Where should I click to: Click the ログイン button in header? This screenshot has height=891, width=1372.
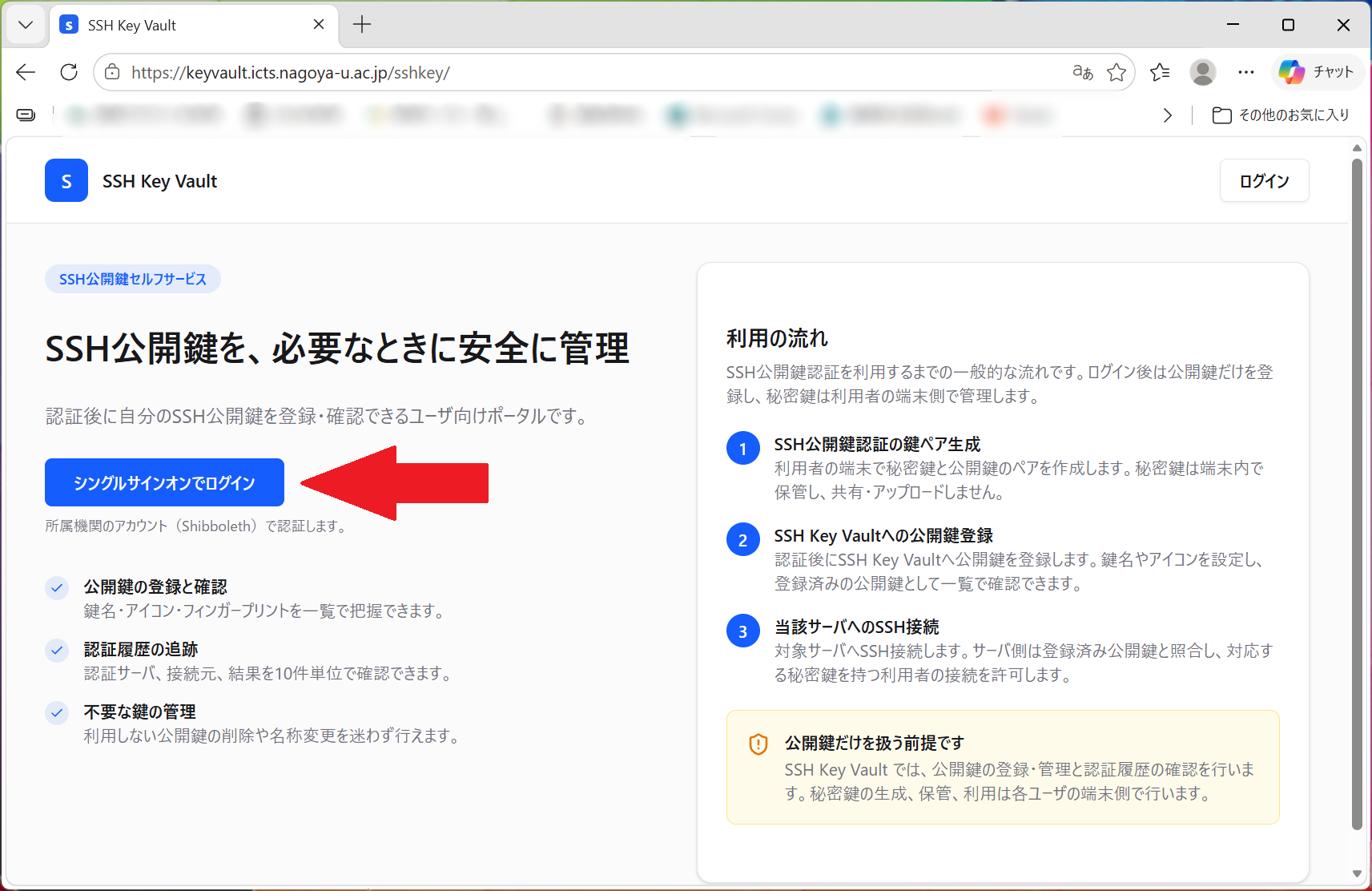[1264, 180]
